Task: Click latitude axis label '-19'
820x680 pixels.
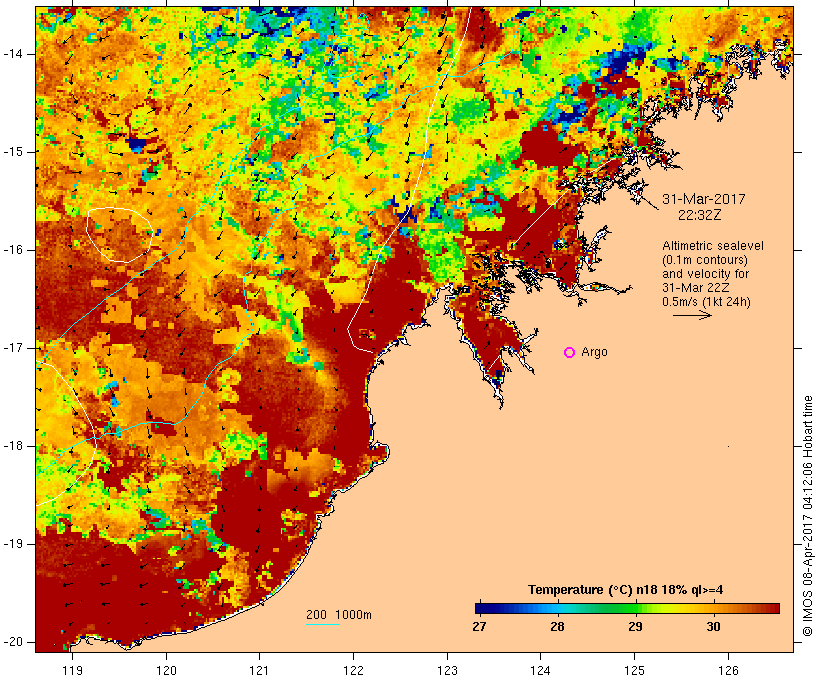Action: click(13, 544)
